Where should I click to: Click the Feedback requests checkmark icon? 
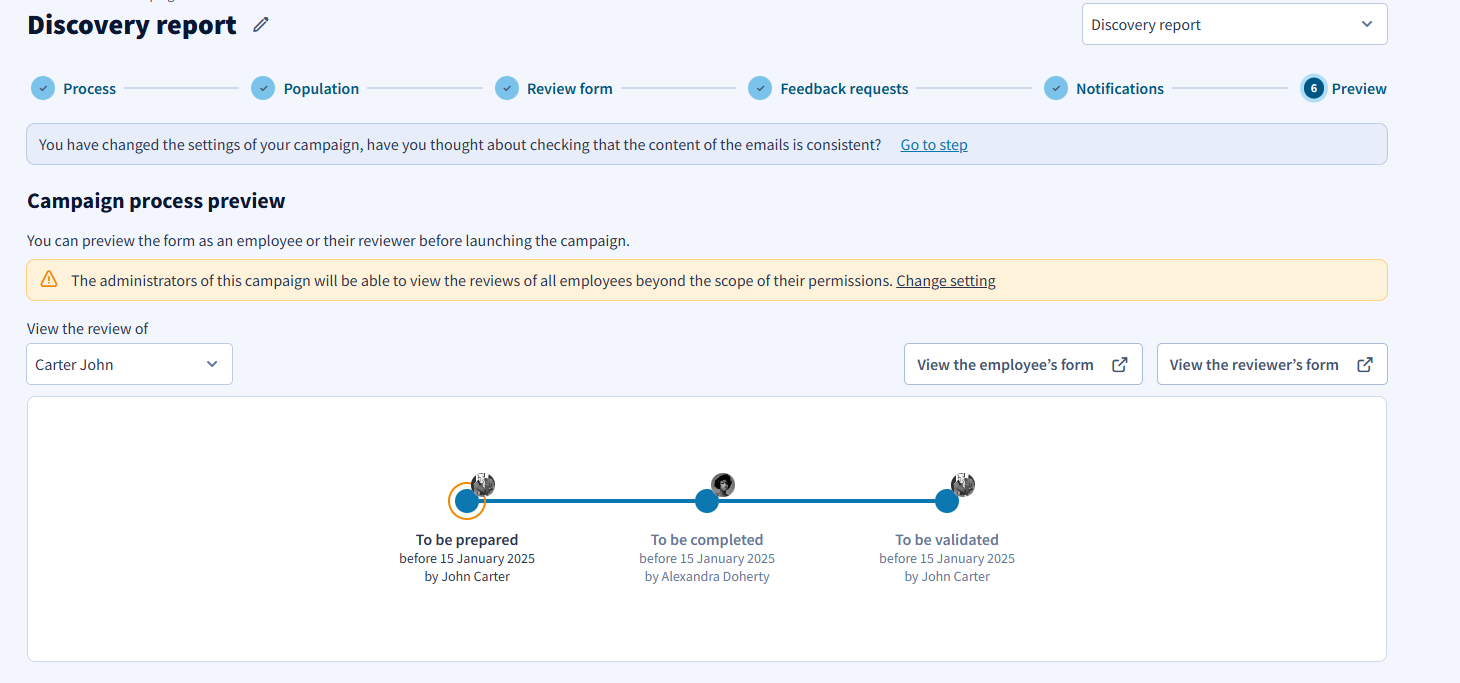tap(760, 88)
